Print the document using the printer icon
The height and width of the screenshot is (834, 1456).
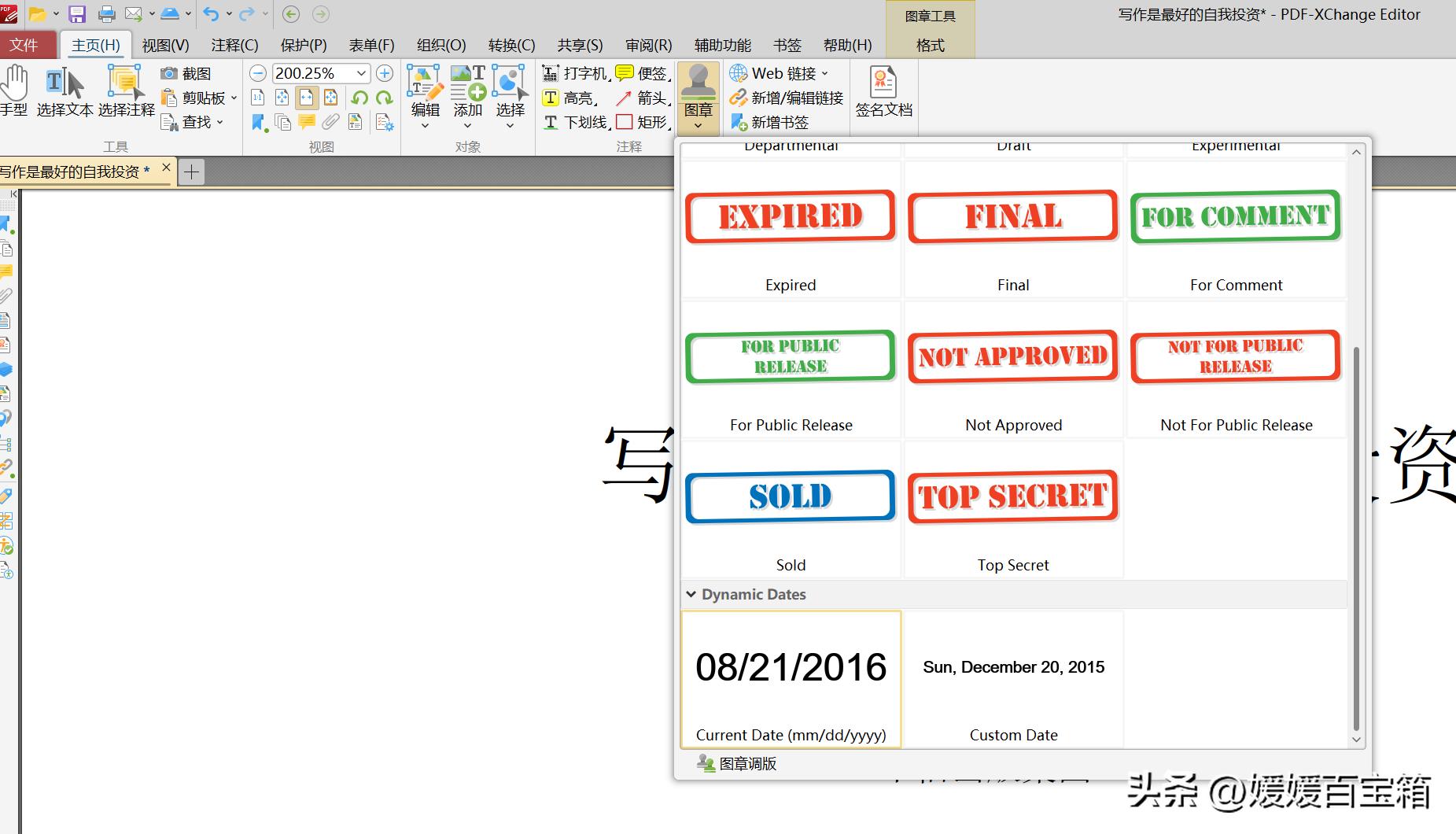coord(107,14)
